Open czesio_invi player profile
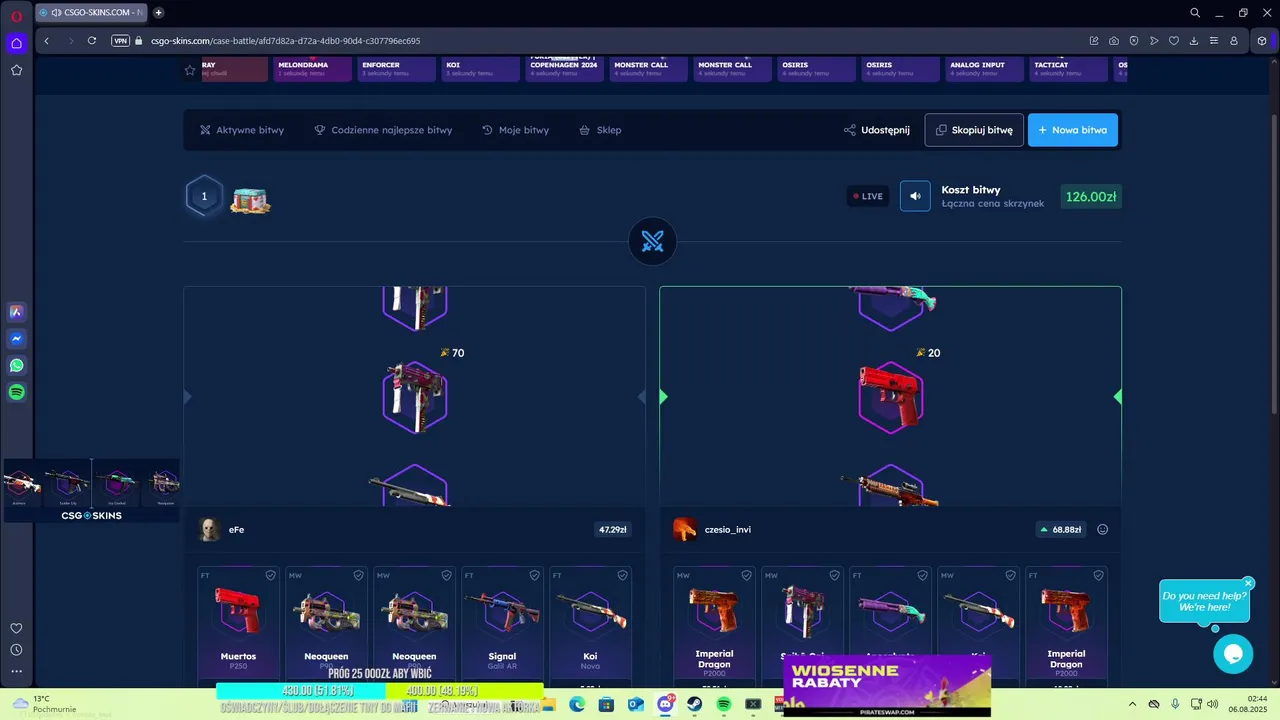 point(712,530)
